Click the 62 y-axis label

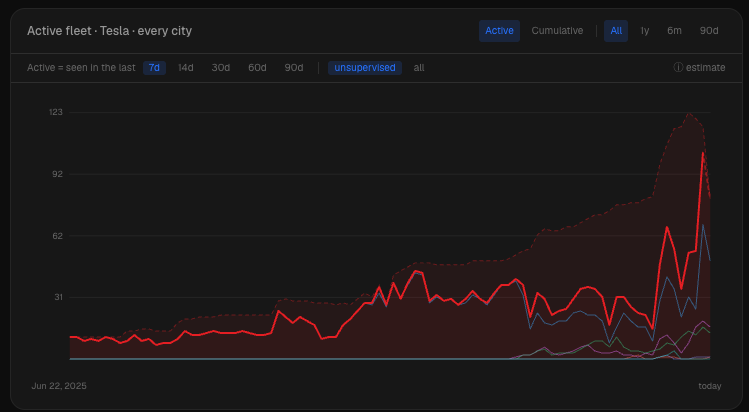click(57, 236)
